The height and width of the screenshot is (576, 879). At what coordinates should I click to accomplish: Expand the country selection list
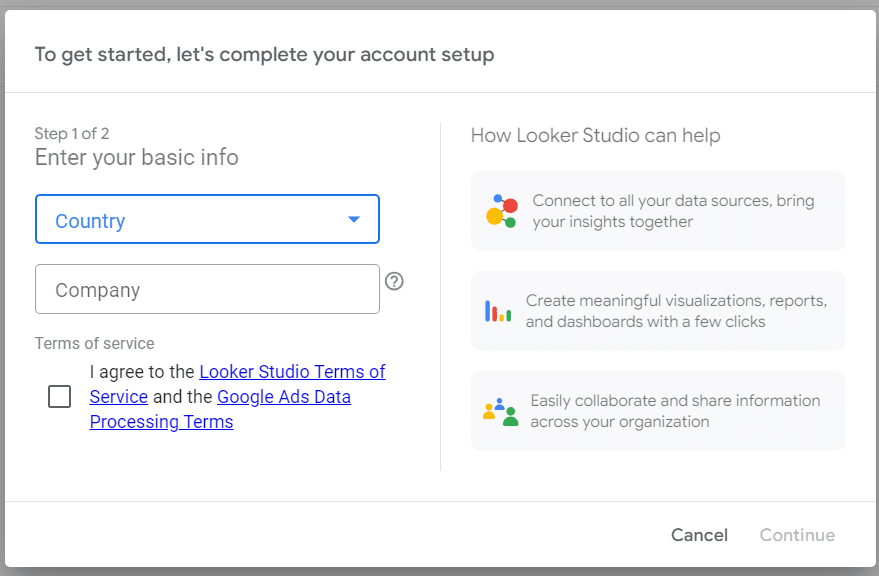(207, 219)
